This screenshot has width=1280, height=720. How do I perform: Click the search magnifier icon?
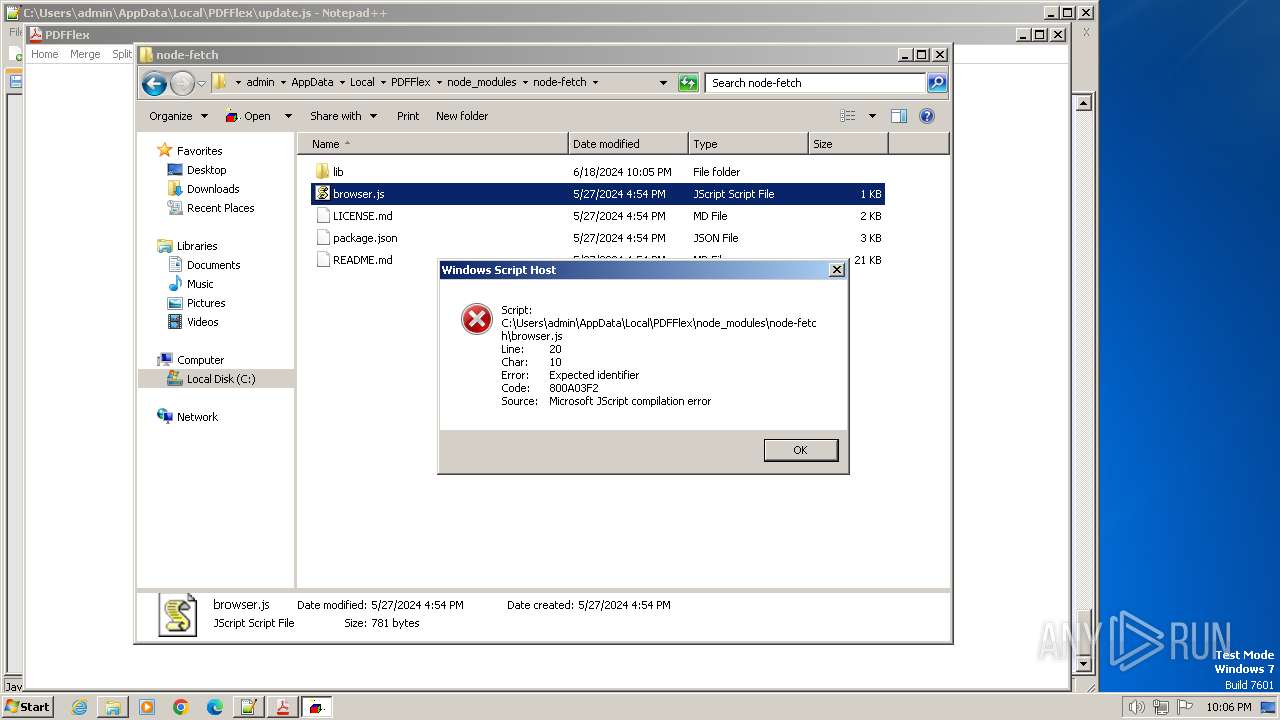[x=937, y=83]
